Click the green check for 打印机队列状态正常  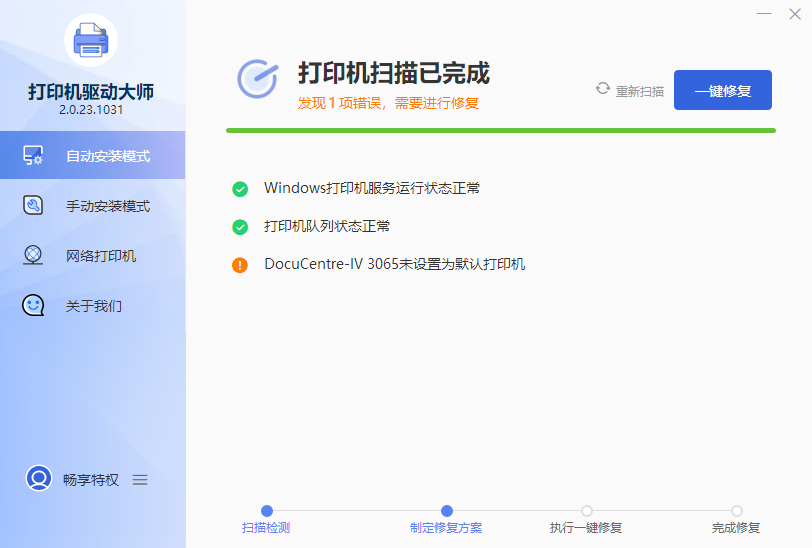pos(240,227)
